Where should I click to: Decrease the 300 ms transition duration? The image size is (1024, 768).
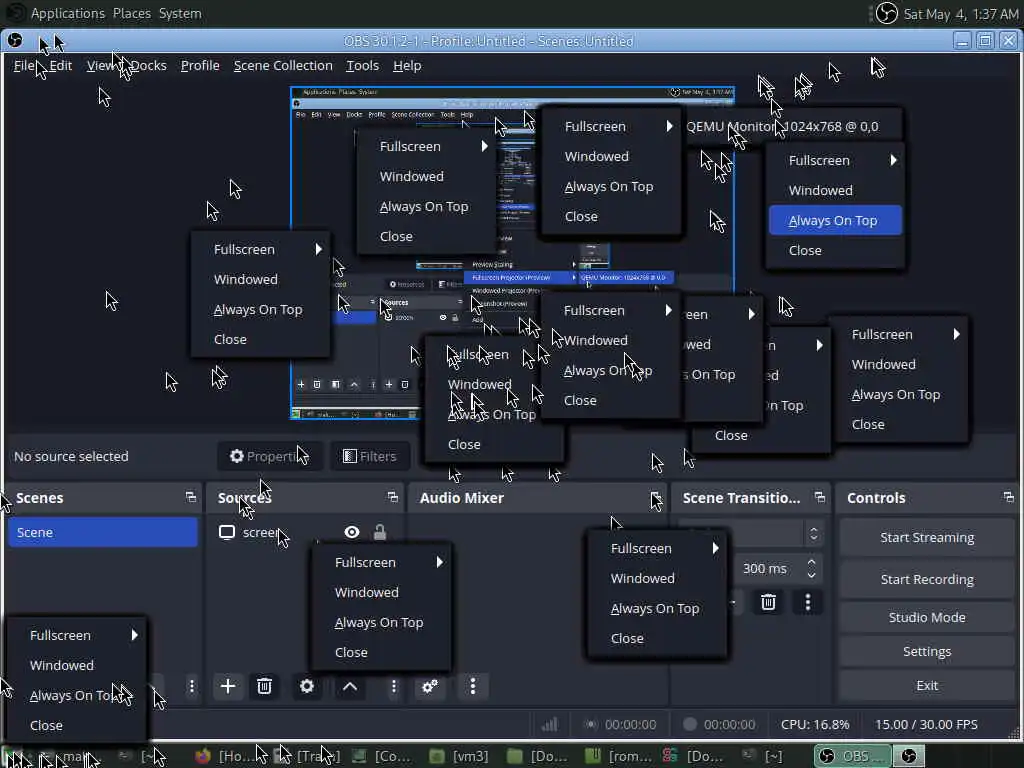tap(811, 575)
